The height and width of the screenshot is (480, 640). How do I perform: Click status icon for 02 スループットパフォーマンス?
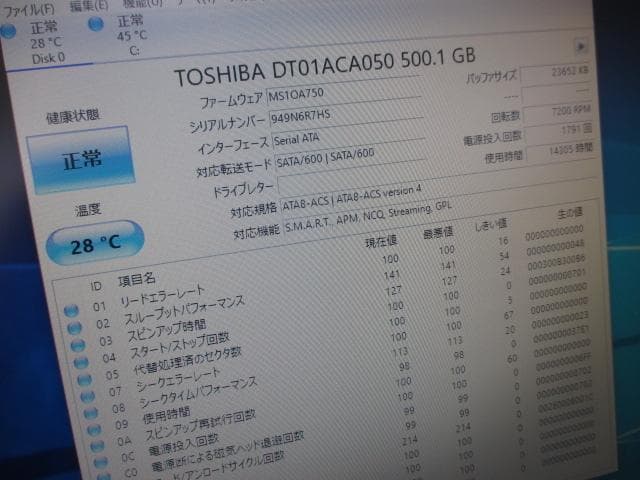click(x=74, y=327)
